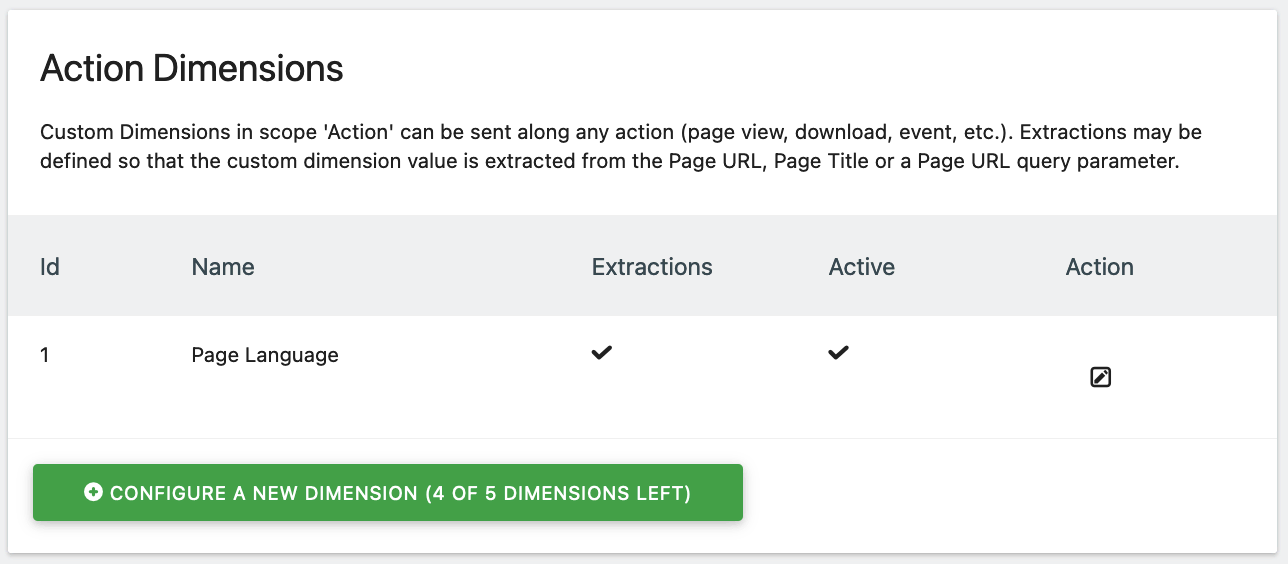Click the Extractions column header
1288x564 pixels.
coord(652,267)
